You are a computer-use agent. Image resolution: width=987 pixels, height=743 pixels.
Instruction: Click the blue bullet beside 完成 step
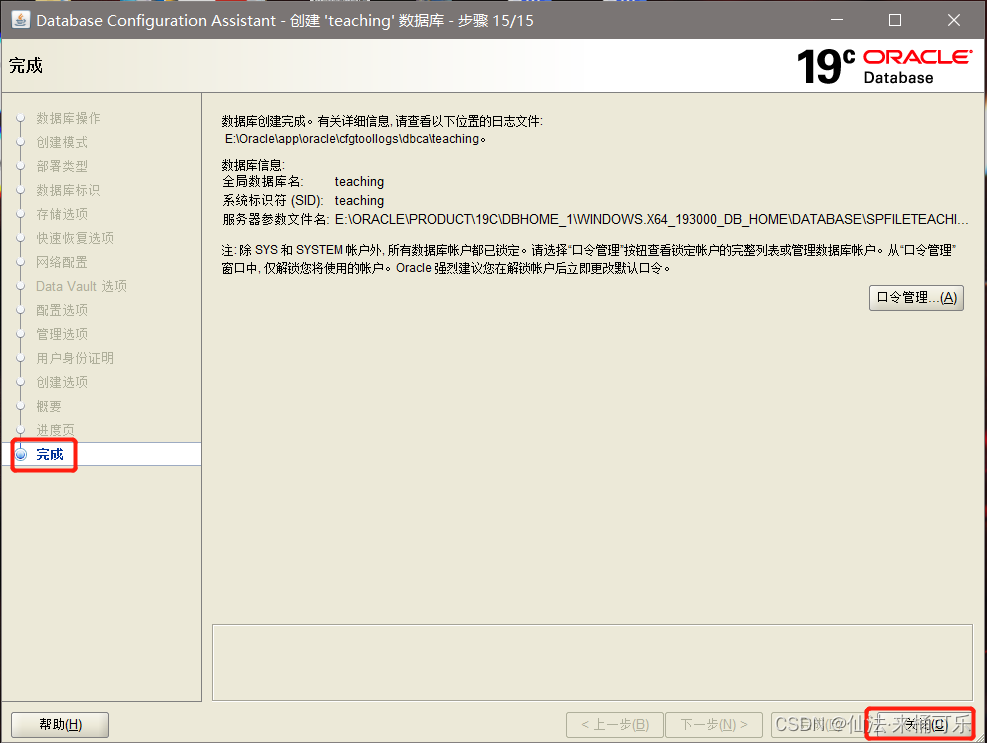click(21, 454)
